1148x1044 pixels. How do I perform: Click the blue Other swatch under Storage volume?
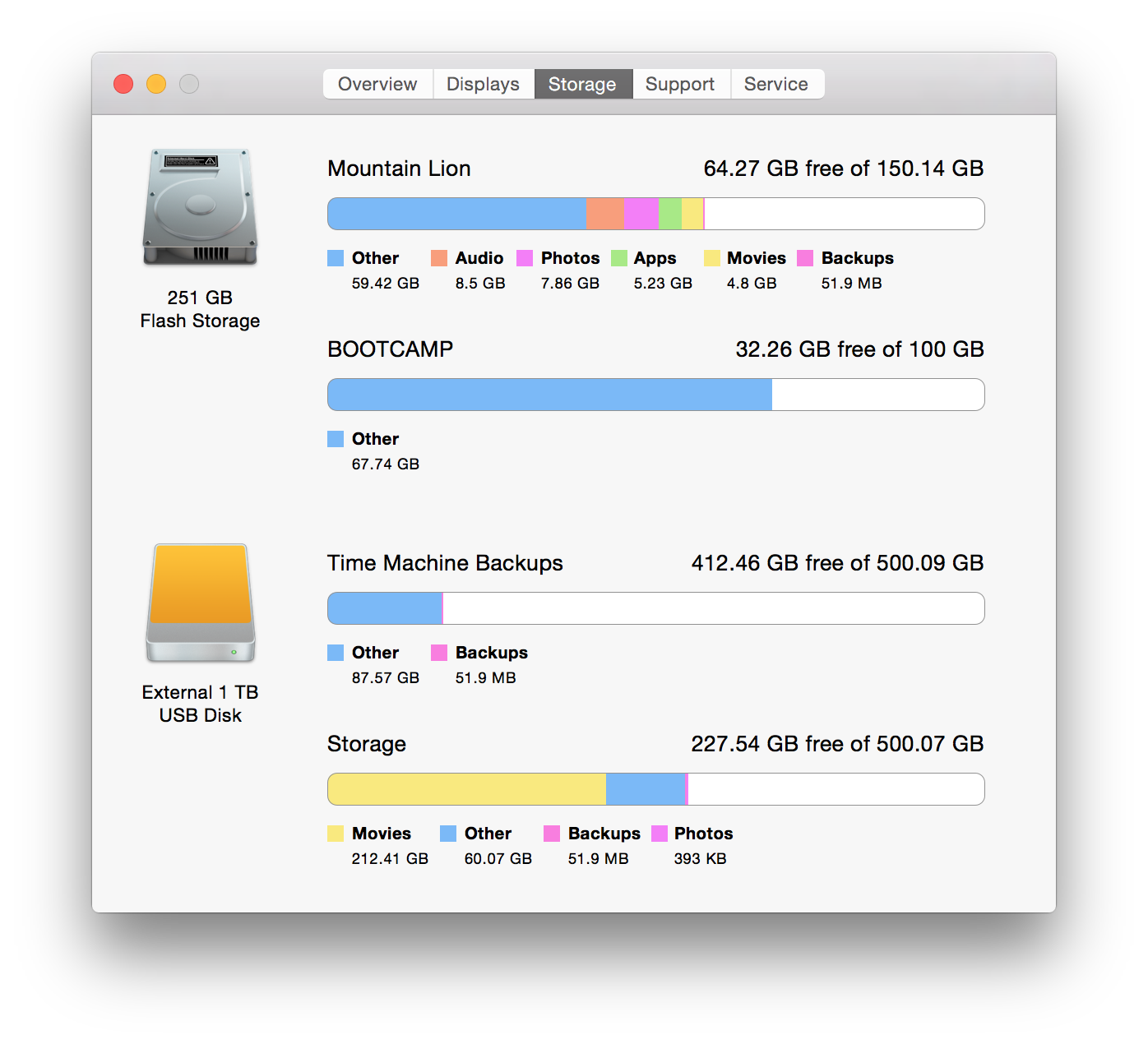click(448, 834)
